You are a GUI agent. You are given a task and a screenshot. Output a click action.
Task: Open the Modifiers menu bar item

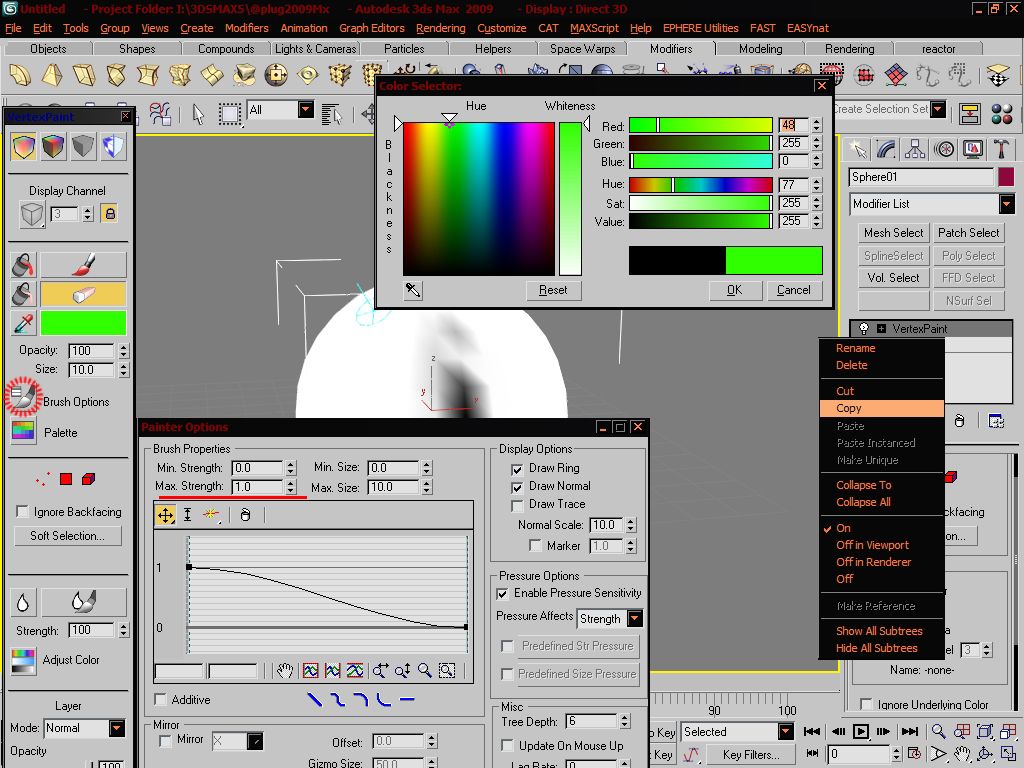tap(246, 28)
